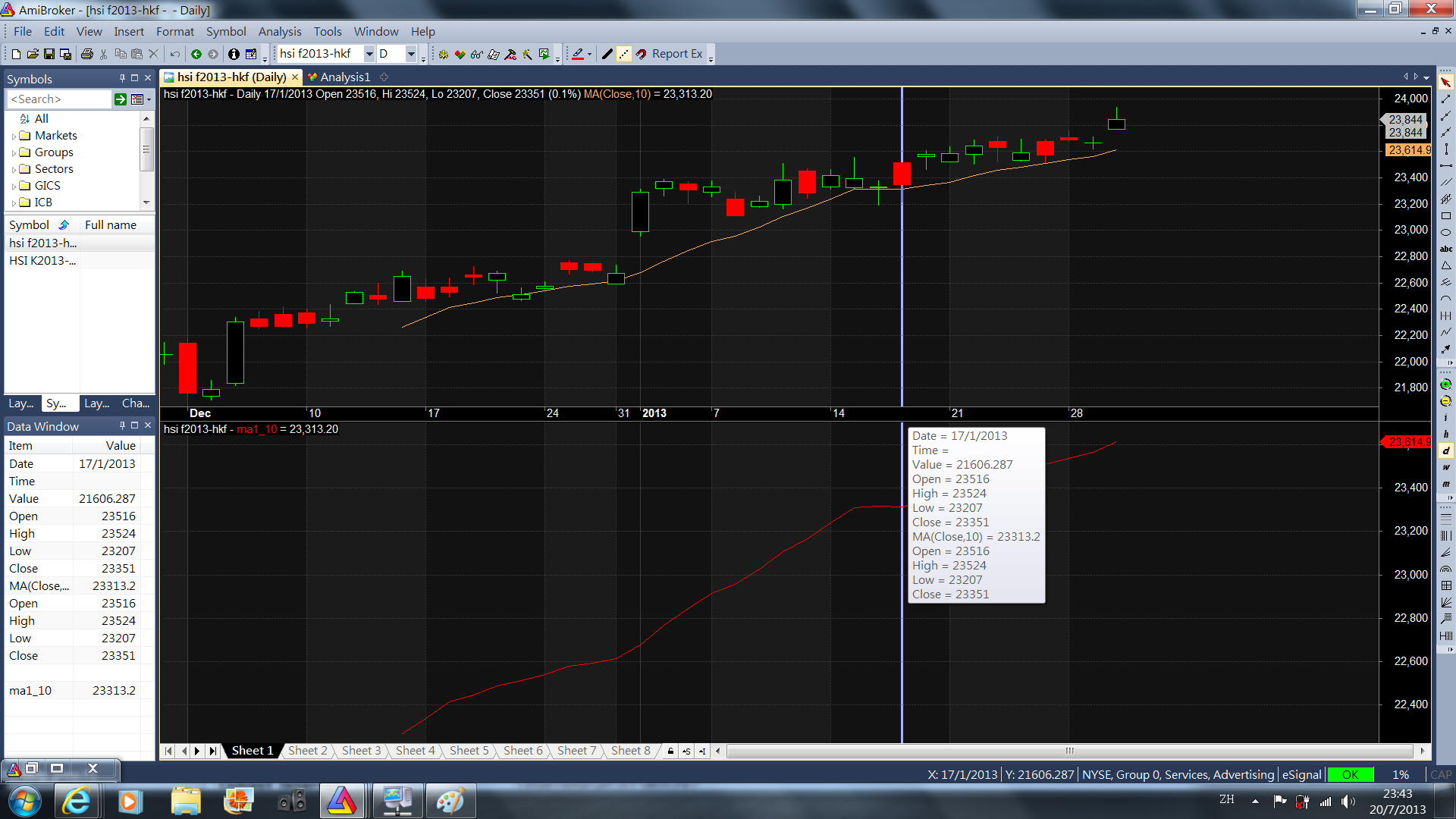Viewport: 1456px width, 819px height.
Task: Select the abc Text tool
Action: 1446,249
